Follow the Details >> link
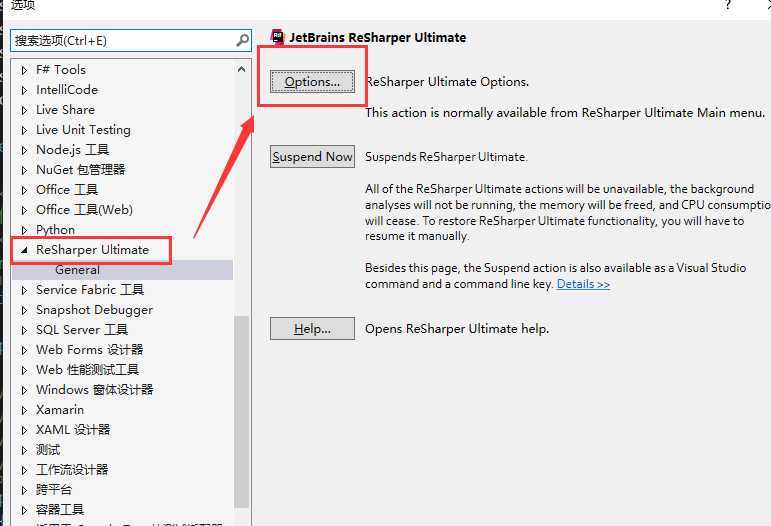Image resolution: width=771 pixels, height=526 pixels. click(583, 284)
